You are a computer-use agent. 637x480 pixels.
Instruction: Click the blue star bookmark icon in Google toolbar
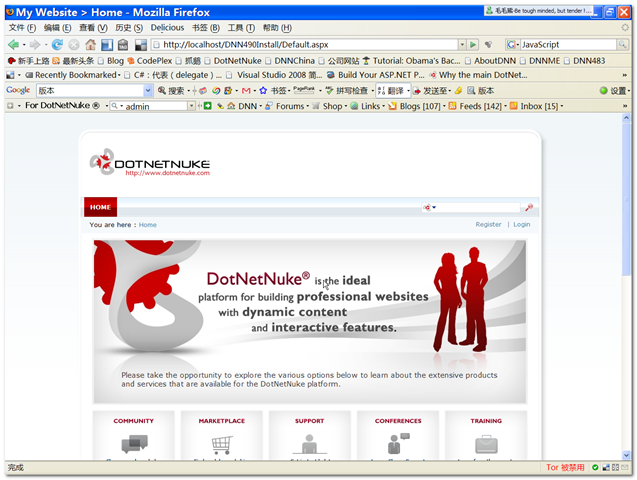(263, 91)
